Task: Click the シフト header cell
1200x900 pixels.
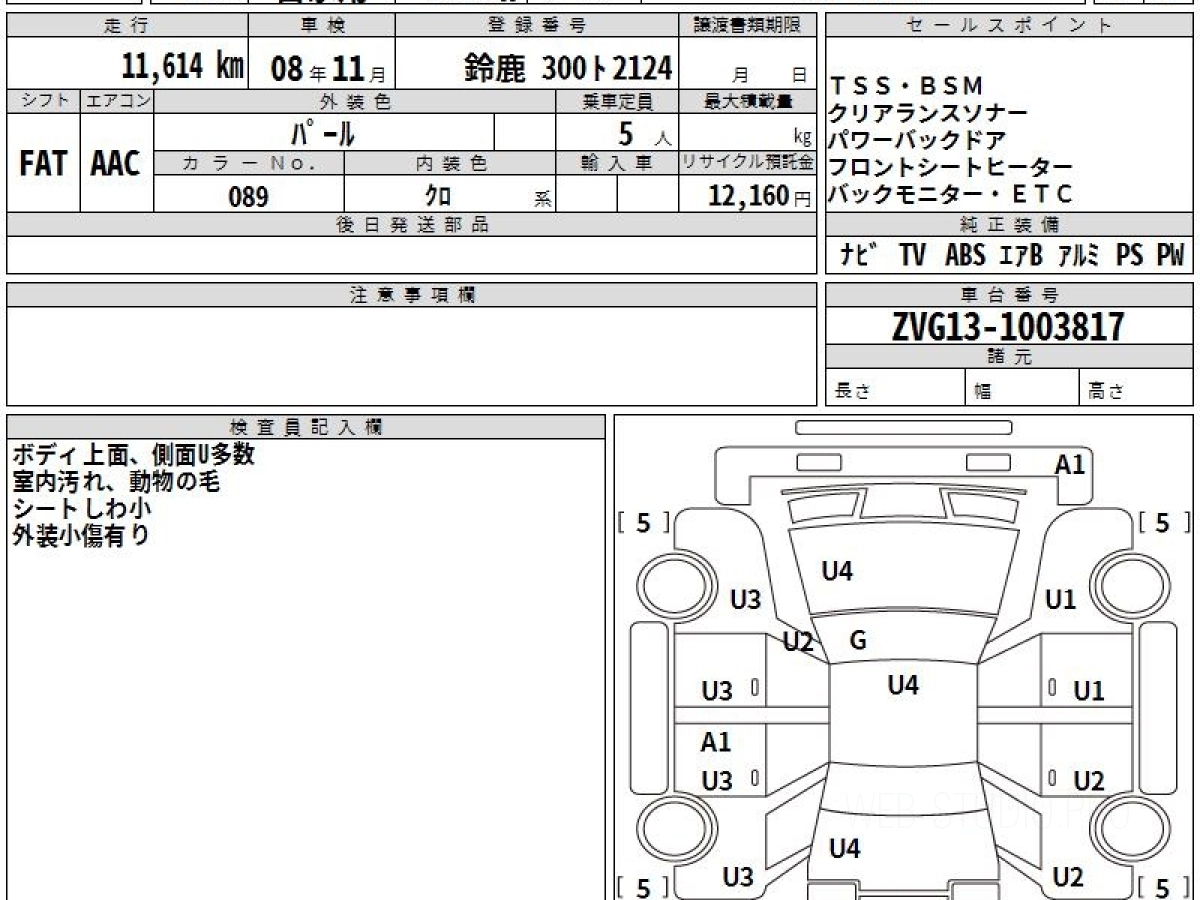Action: point(43,101)
